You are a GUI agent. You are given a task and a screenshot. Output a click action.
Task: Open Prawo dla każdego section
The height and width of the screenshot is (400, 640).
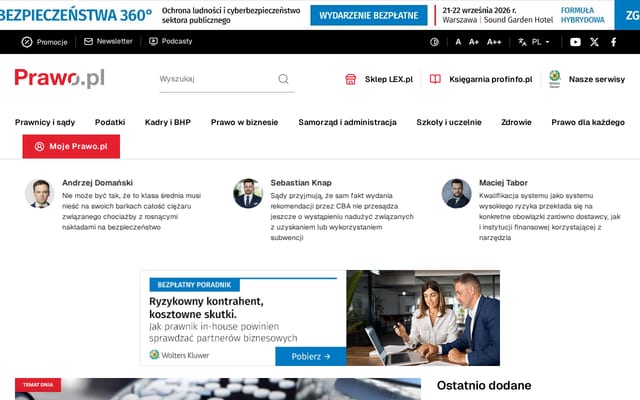pyautogui.click(x=588, y=122)
